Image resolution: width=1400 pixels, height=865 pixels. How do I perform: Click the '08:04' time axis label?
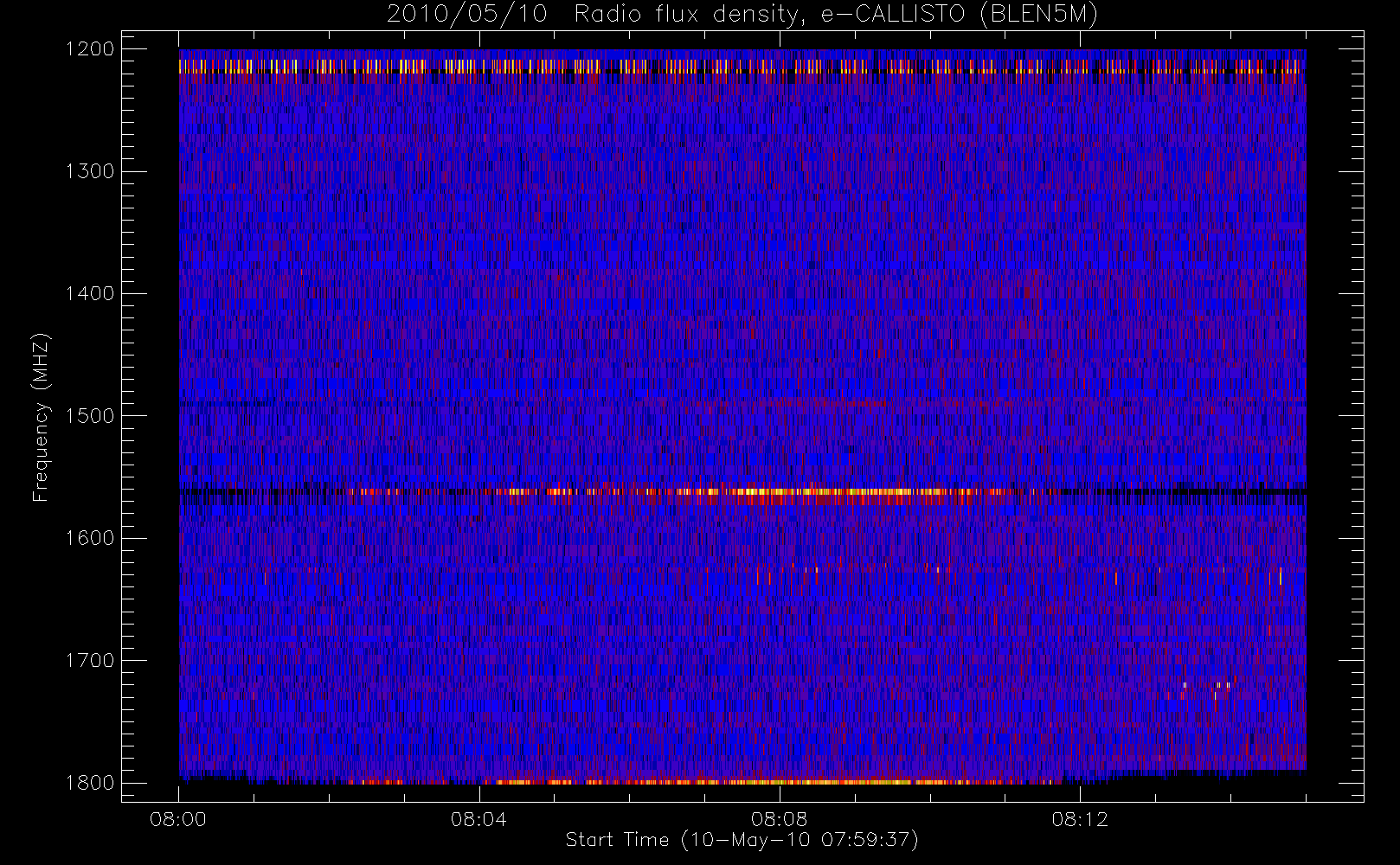click(478, 819)
